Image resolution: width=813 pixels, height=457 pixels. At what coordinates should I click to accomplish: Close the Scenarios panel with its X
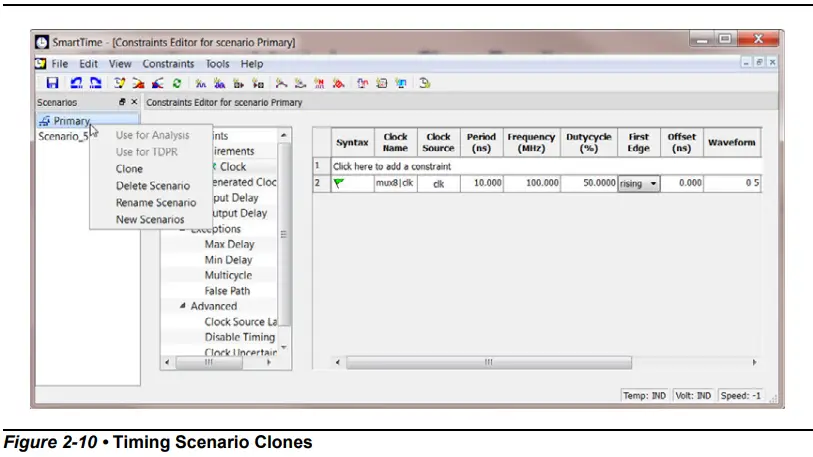134,102
